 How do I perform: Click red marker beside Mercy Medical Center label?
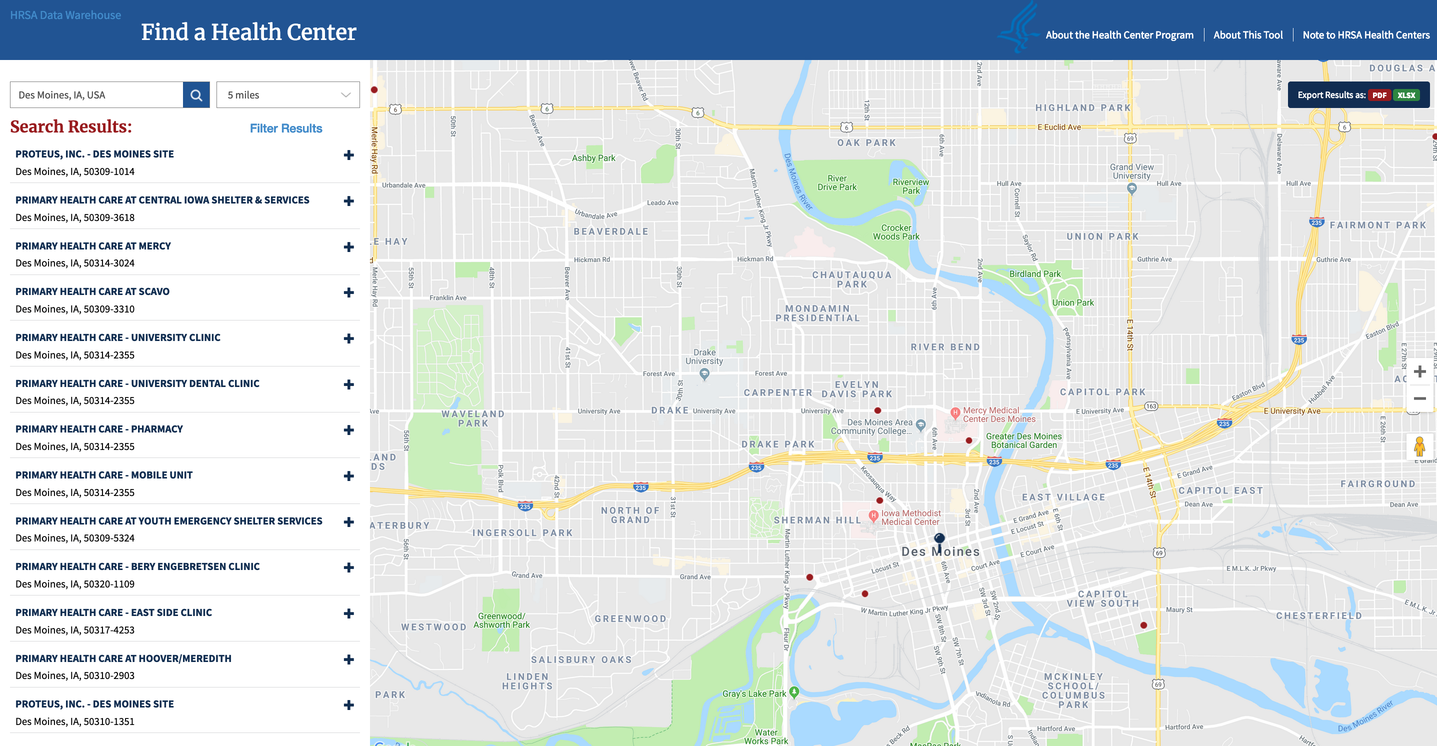(x=968, y=440)
